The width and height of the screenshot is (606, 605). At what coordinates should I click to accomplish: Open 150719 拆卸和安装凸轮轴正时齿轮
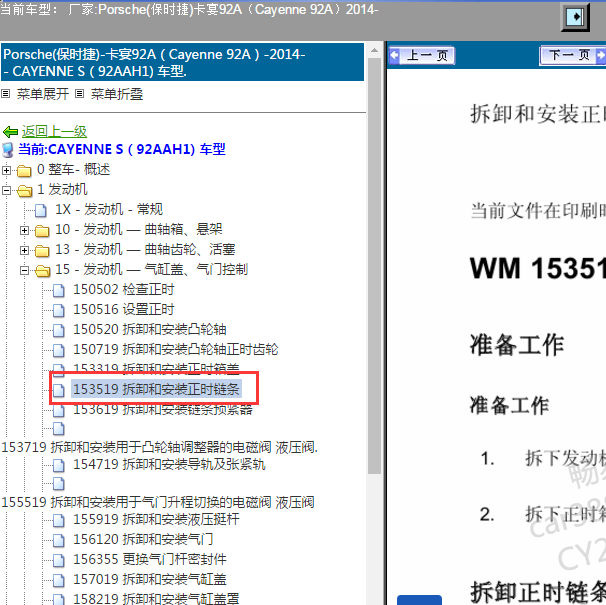pyautogui.click(x=176, y=350)
